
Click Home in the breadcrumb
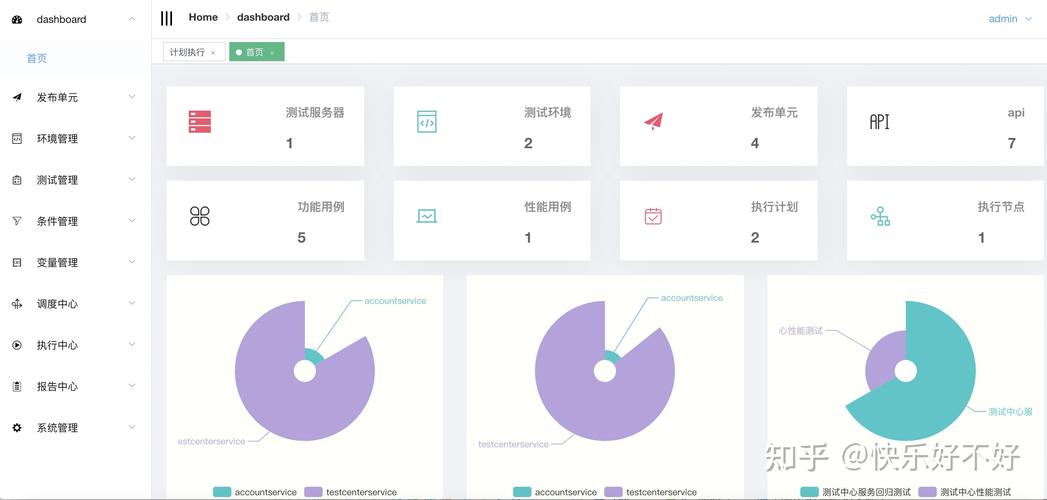point(203,17)
